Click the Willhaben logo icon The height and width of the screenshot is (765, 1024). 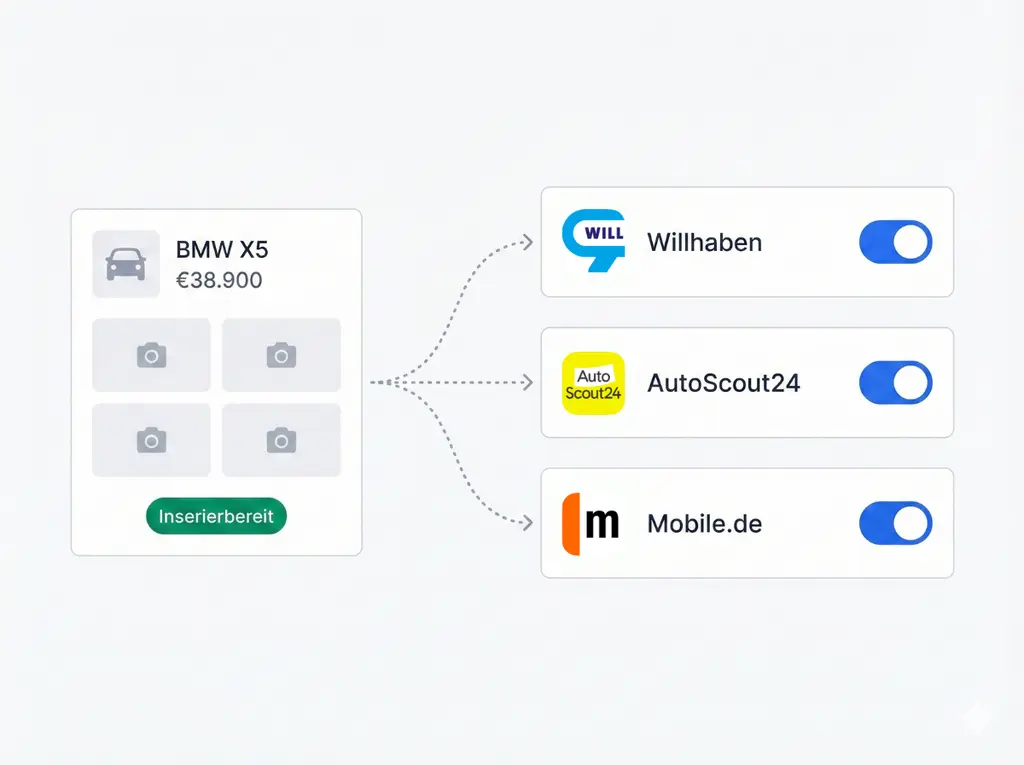pyautogui.click(x=593, y=241)
